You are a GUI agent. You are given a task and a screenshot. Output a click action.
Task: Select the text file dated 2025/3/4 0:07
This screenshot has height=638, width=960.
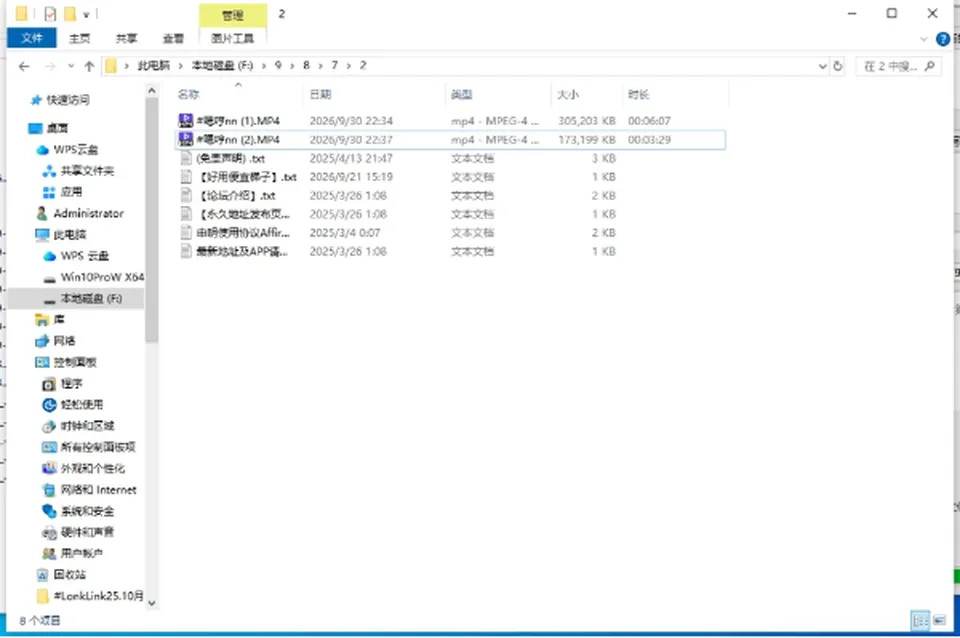(x=450, y=233)
